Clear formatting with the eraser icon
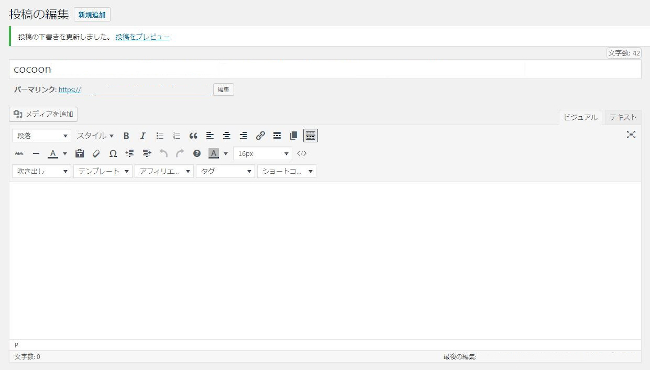The width and height of the screenshot is (650, 370). [x=96, y=154]
